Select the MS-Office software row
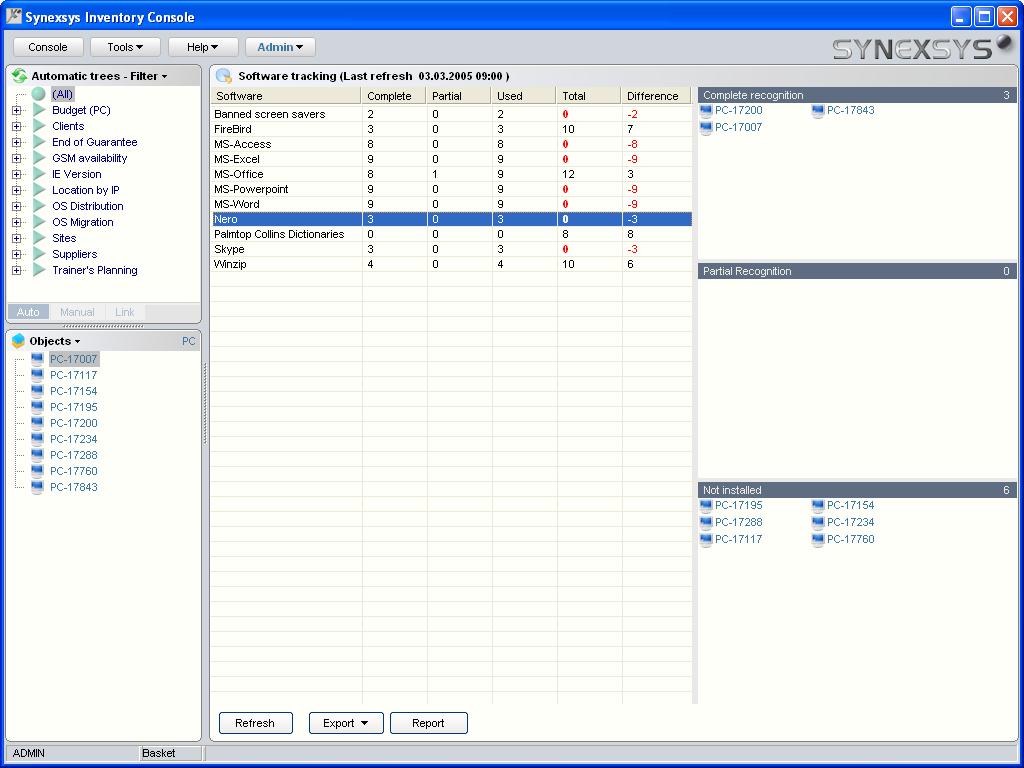Image resolution: width=1024 pixels, height=768 pixels. pyautogui.click(x=451, y=174)
